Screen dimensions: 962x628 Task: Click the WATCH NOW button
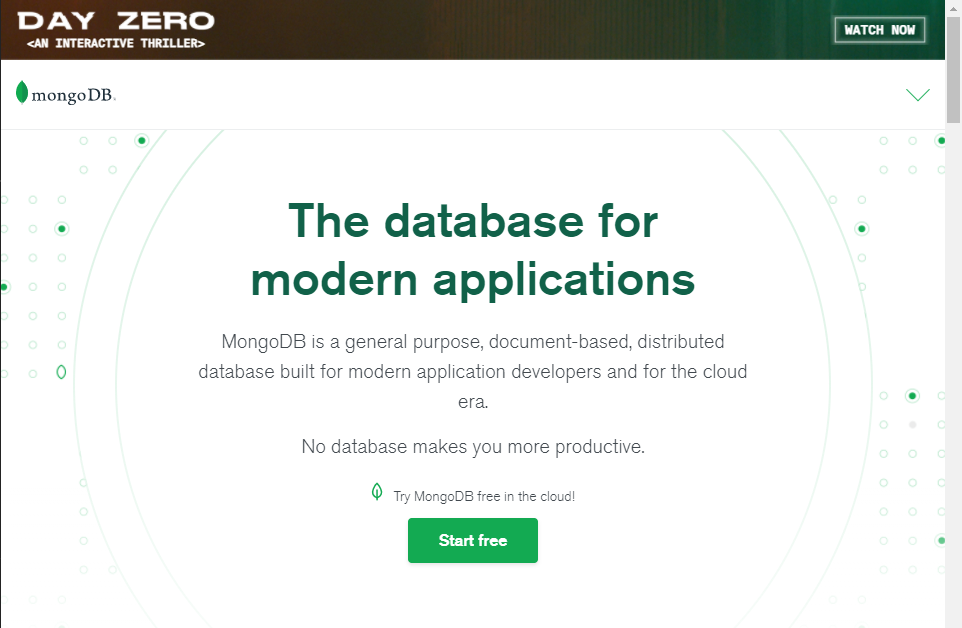(x=880, y=29)
